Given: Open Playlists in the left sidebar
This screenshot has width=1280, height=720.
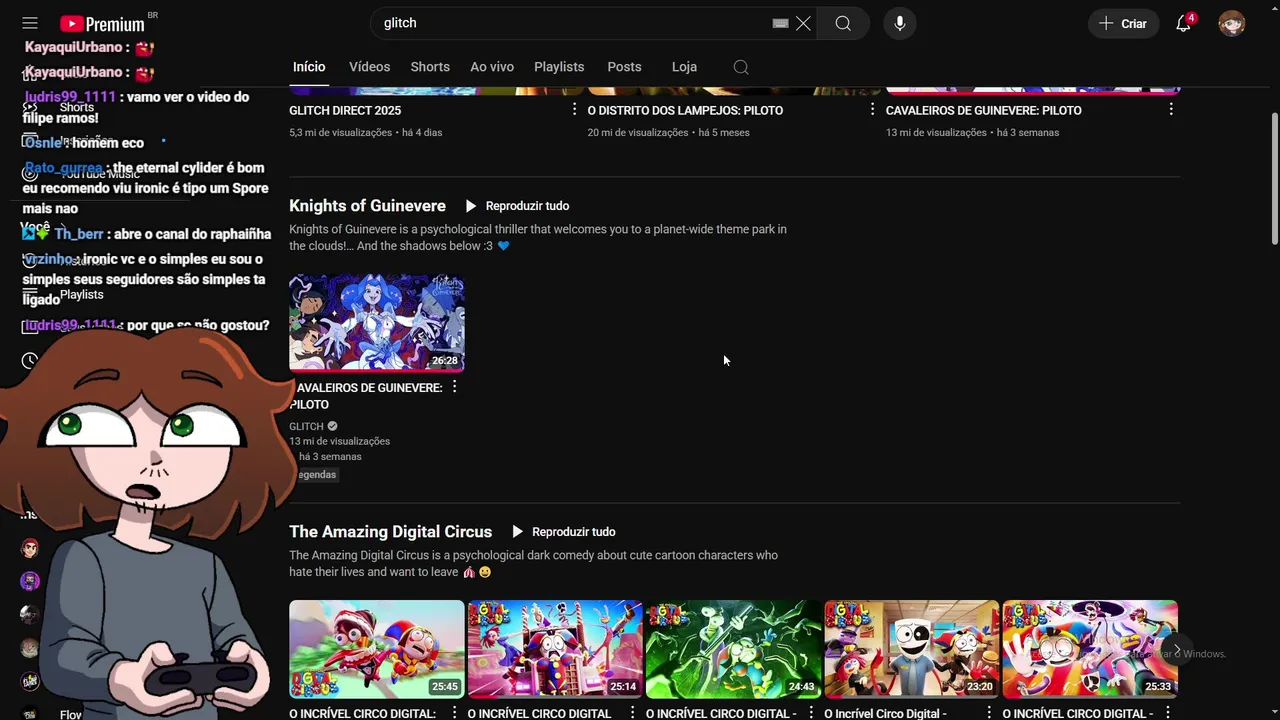Looking at the screenshot, I should pos(81,295).
